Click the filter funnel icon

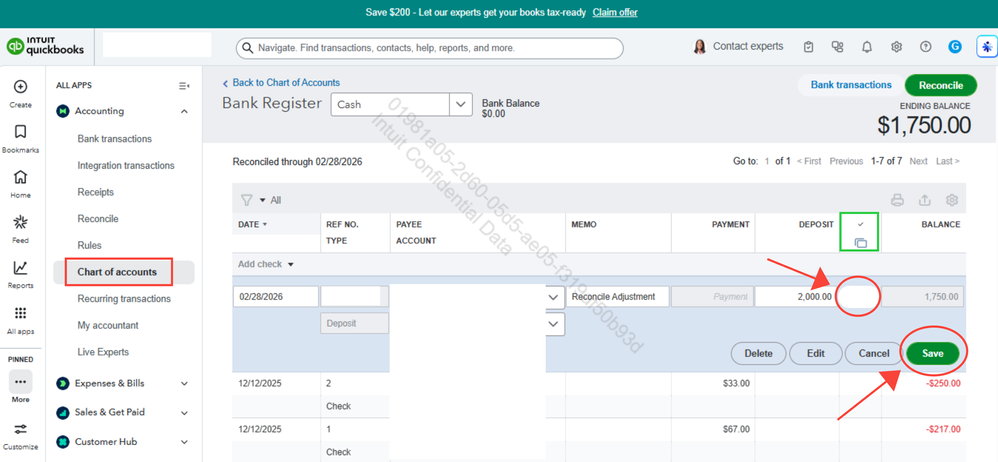[246, 200]
